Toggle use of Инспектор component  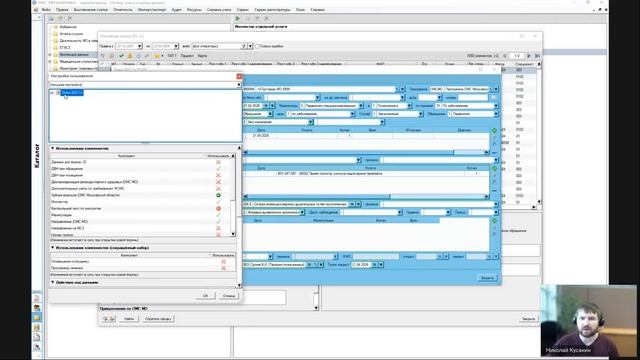(x=218, y=202)
